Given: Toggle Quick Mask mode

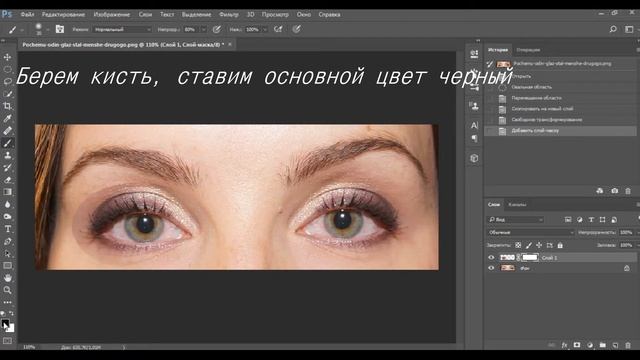Looking at the screenshot, I should 7,341.
